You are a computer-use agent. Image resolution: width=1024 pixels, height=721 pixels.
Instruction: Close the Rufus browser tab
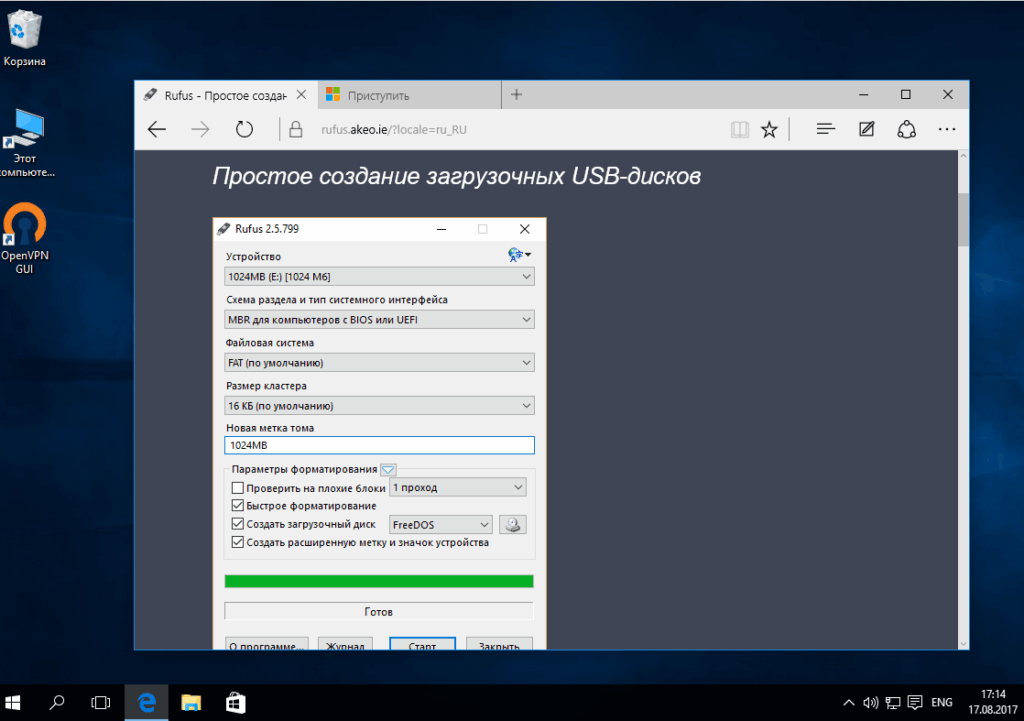click(x=301, y=95)
